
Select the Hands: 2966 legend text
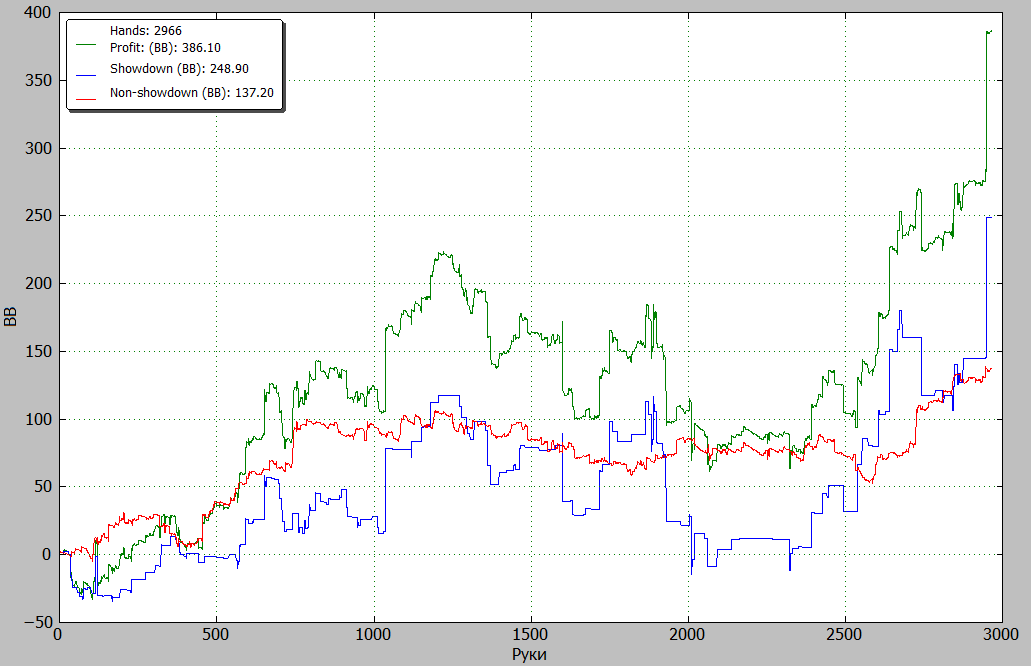tap(146, 31)
